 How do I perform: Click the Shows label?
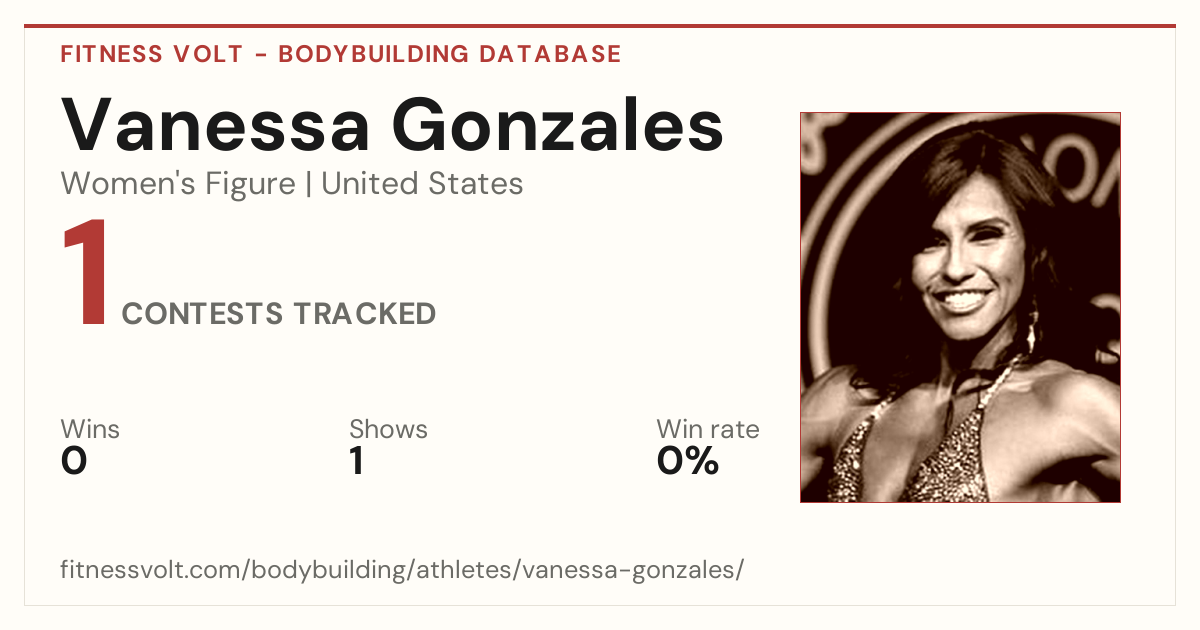pos(388,430)
